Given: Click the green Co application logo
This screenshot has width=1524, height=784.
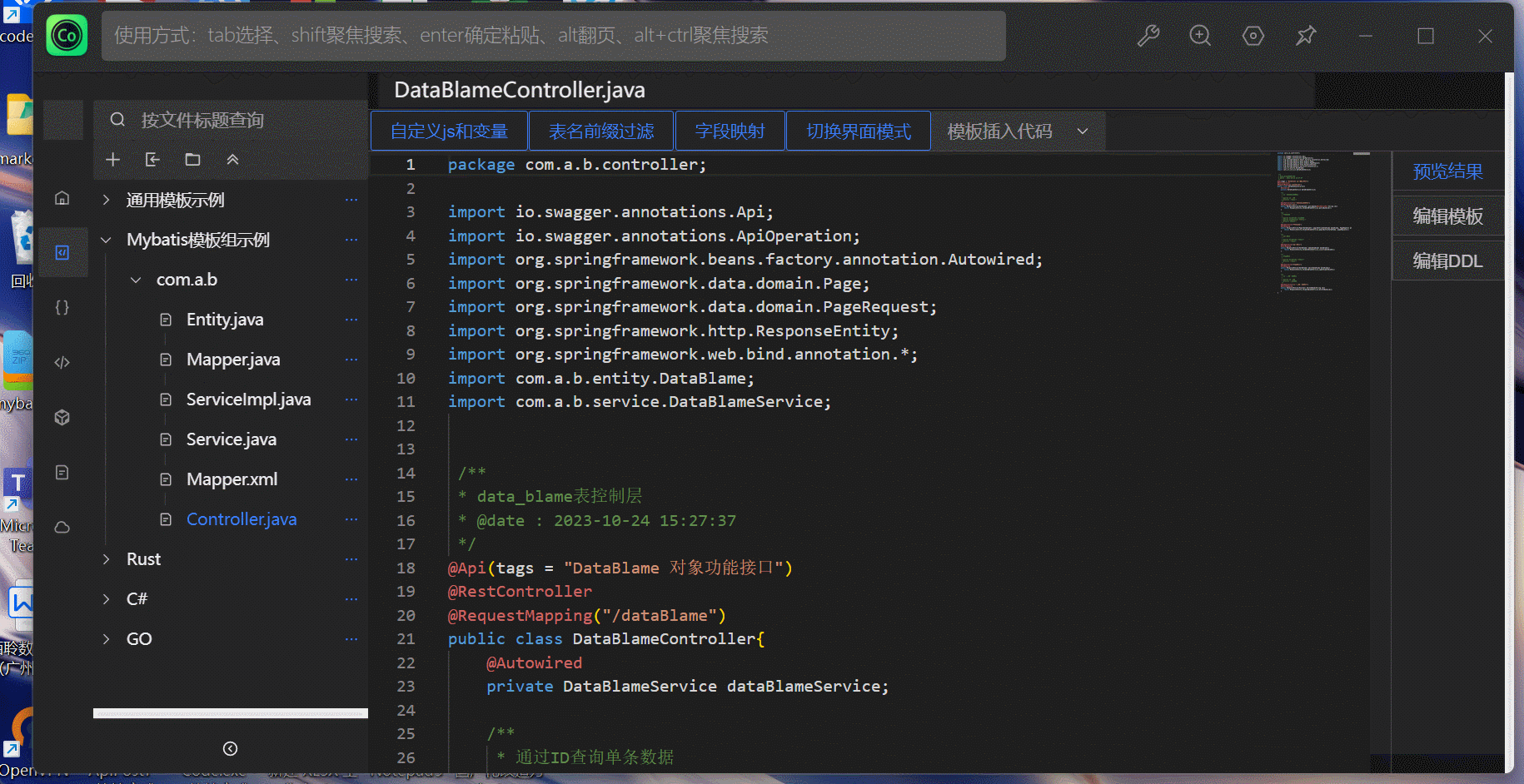Looking at the screenshot, I should pyautogui.click(x=67, y=36).
